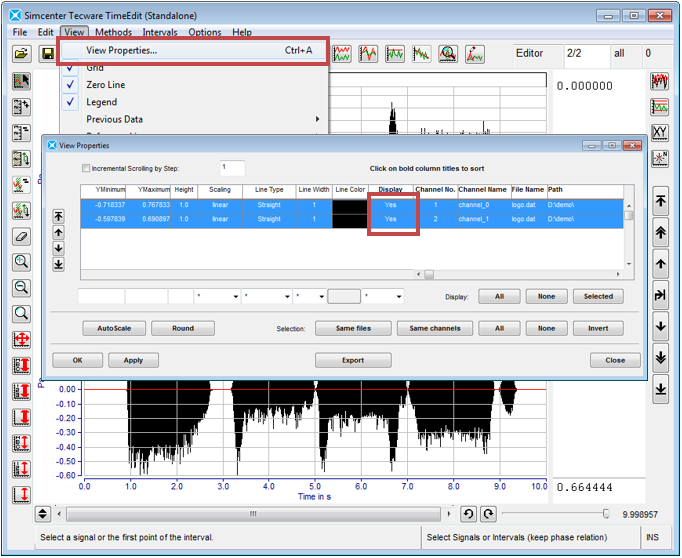Open the Intervals menu
682x558 pixels.
(x=160, y=32)
